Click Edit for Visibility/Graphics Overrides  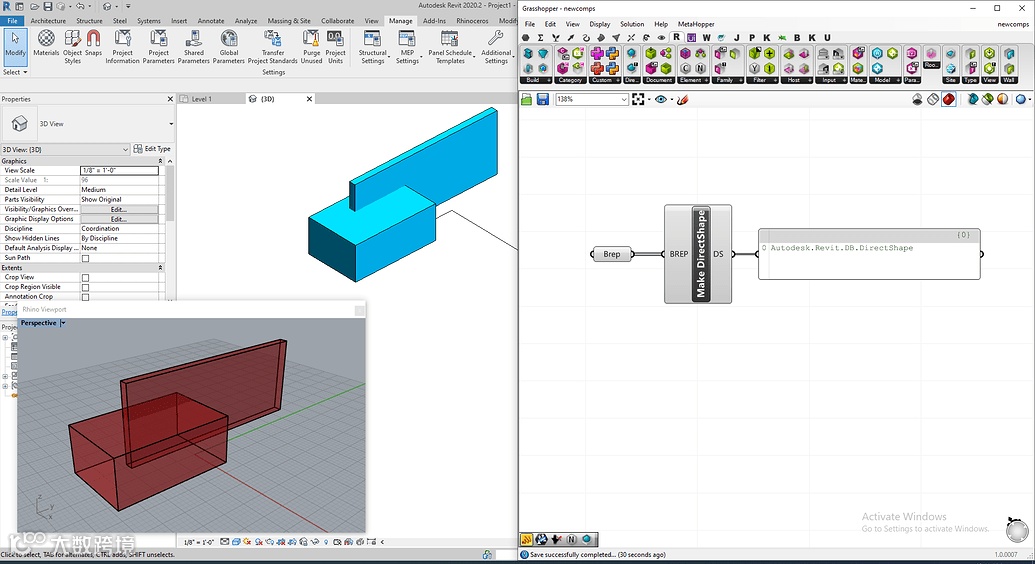[118, 209]
